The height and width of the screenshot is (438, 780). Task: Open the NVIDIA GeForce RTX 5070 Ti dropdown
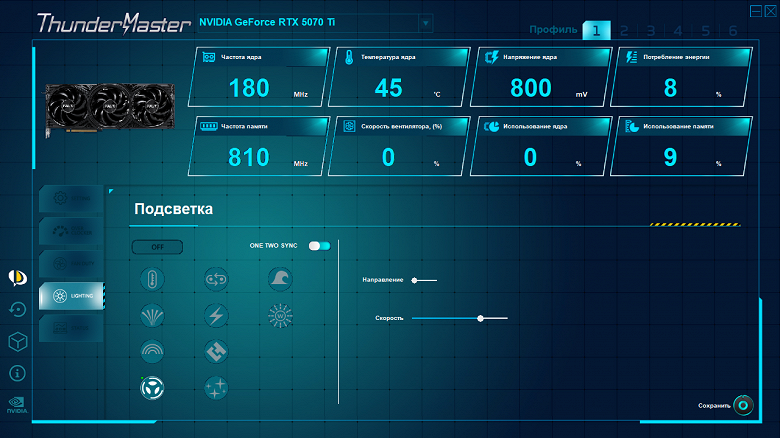tap(425, 23)
